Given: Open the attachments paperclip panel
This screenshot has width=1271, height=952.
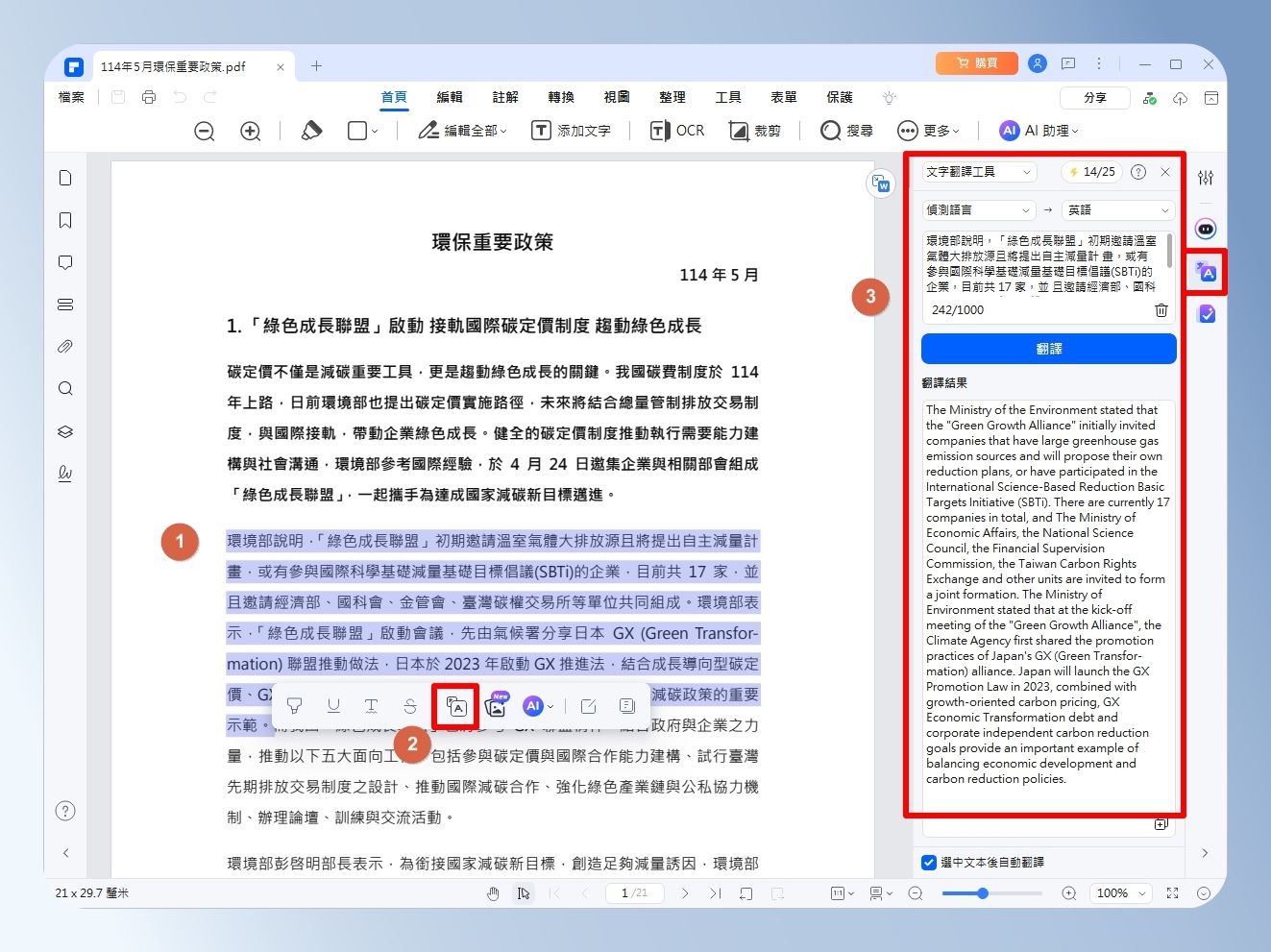Looking at the screenshot, I should pos(65,347).
